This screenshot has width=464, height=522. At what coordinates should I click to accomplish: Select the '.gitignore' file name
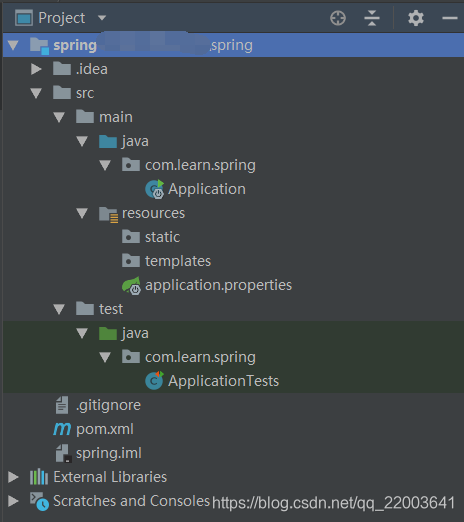tap(108, 405)
